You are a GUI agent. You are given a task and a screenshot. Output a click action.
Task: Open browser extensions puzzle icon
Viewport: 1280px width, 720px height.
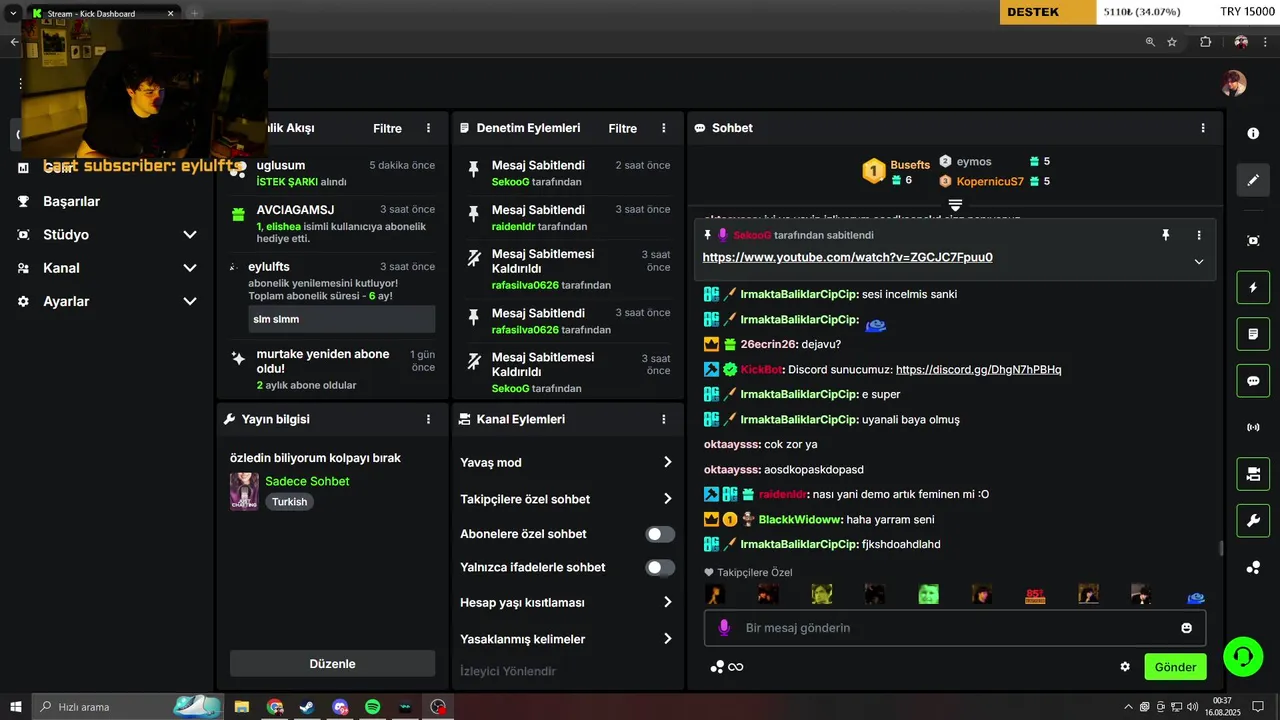[1205, 42]
